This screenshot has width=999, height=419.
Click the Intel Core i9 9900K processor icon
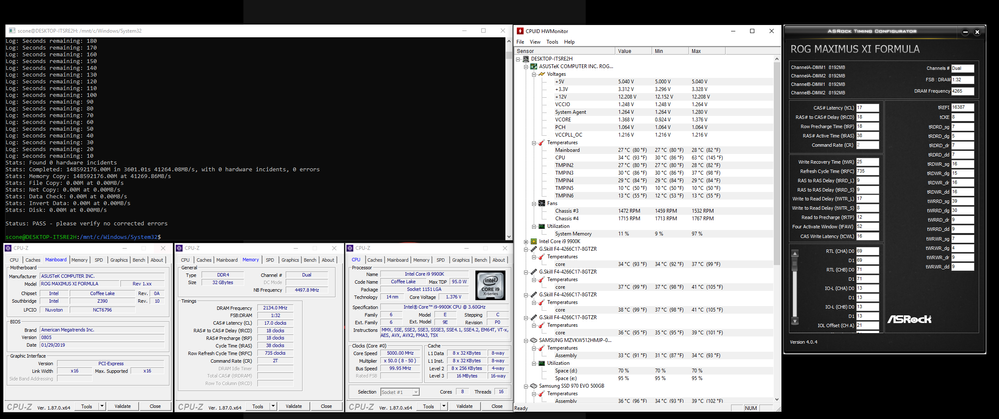[534, 241]
